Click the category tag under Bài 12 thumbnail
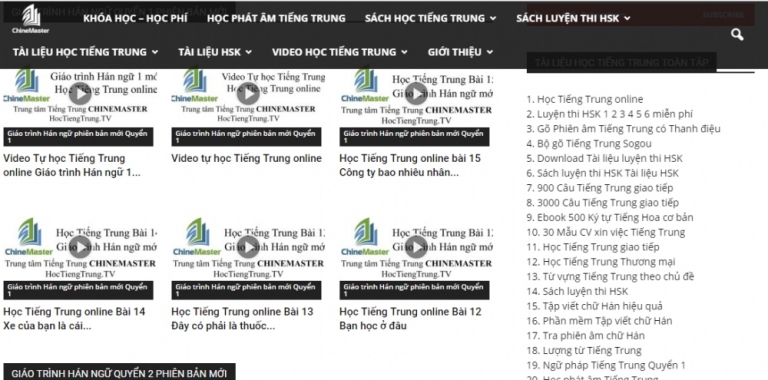Image resolution: width=768 pixels, height=380 pixels. 414,290
